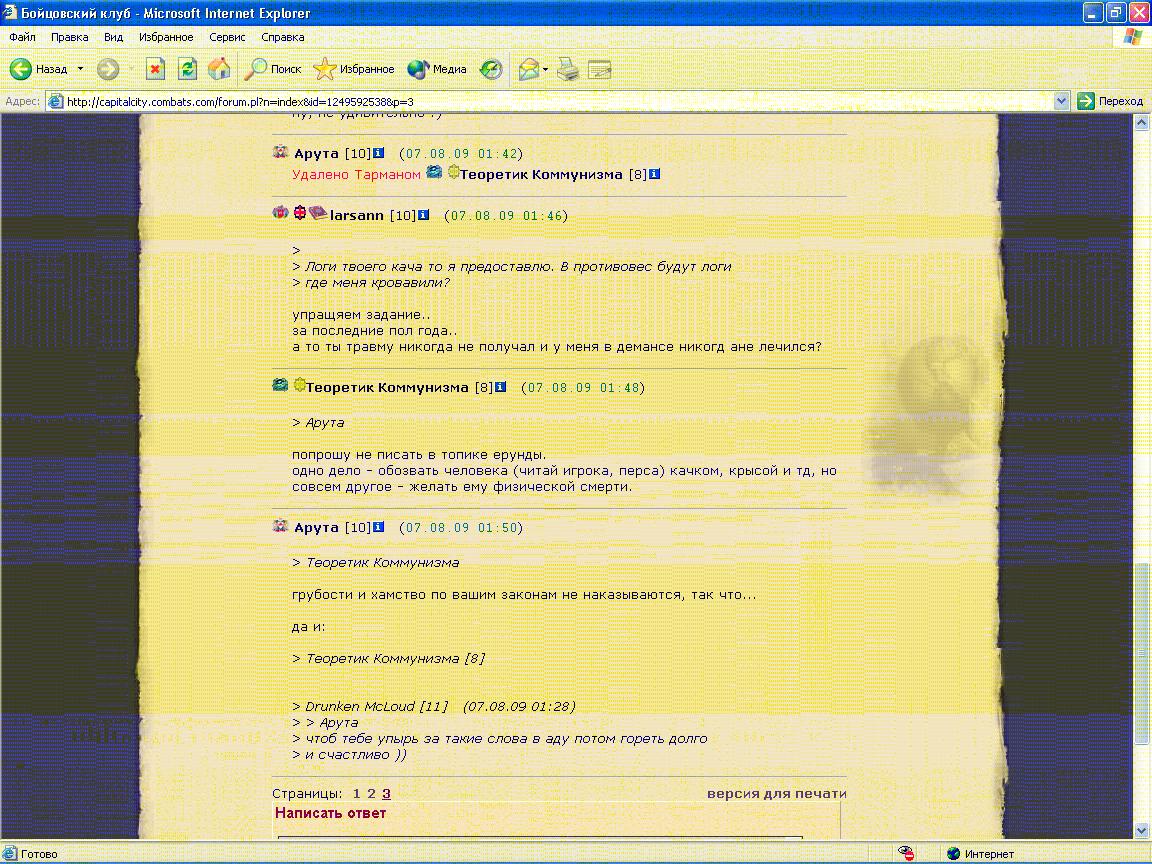
Task: Open Теоретик Коммунизма name in 01:48 post
Action: pyautogui.click(x=387, y=387)
